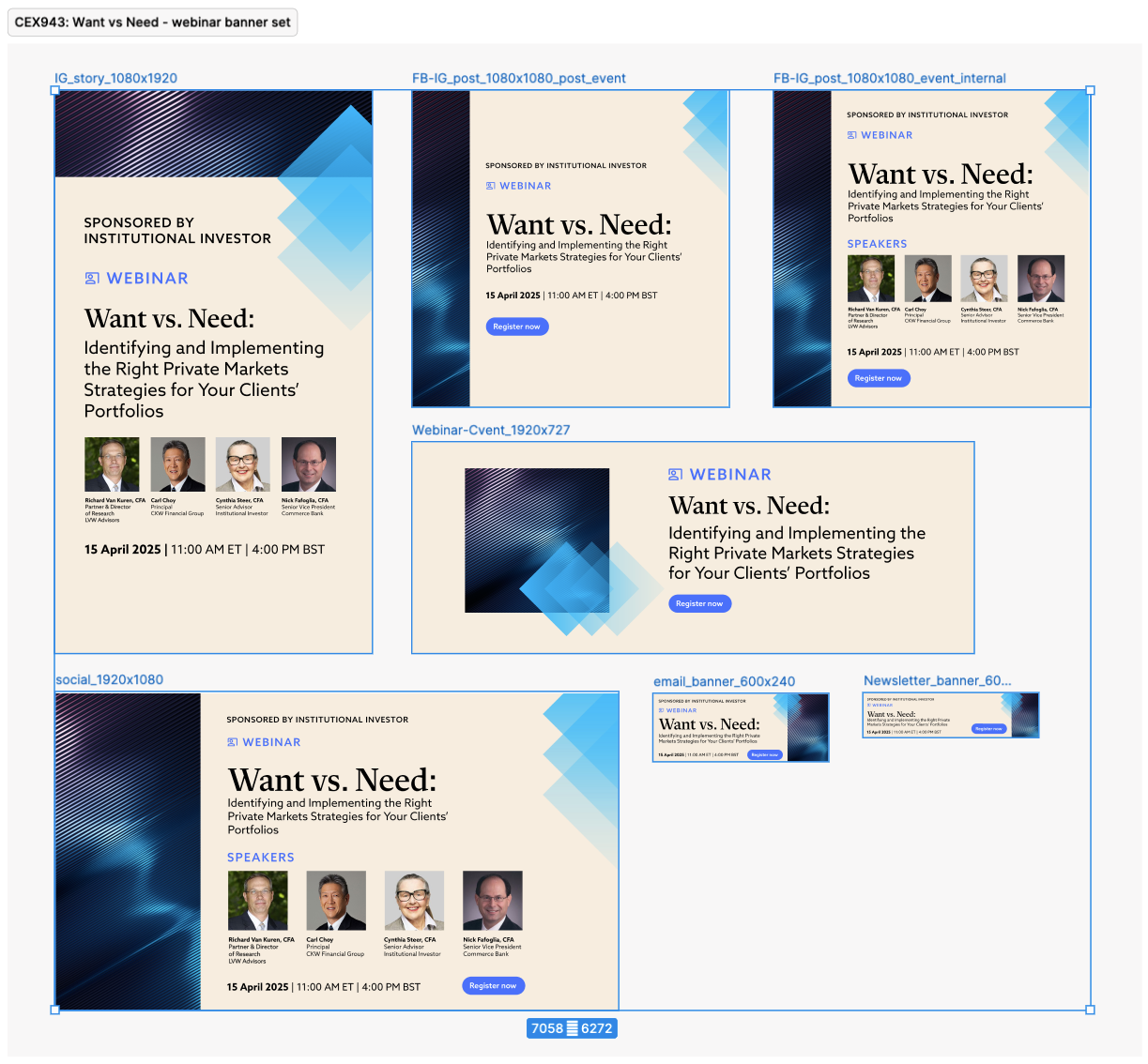This screenshot has height=1064, width=1148.
Task: Click the webinar icon in the event_internal frame
Action: point(852,135)
